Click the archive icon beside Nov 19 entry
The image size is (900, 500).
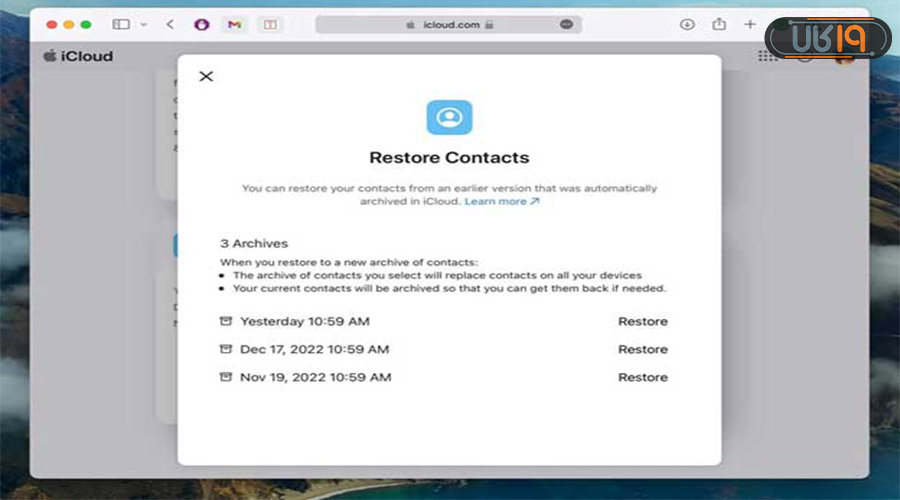(226, 378)
